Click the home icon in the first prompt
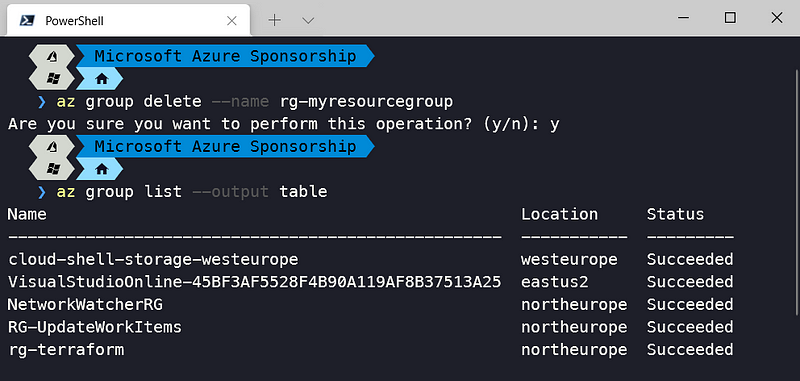 [x=102, y=79]
